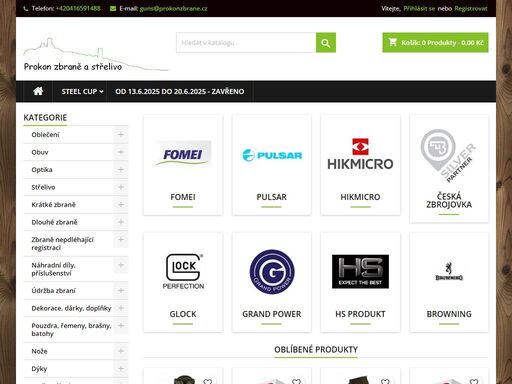The width and height of the screenshot is (512, 384).
Task: Open the Dýky category link
Action: pyautogui.click(x=39, y=368)
